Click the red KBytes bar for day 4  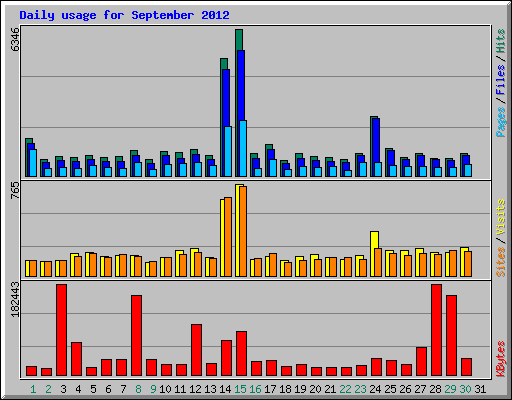pyautogui.click(x=76, y=359)
